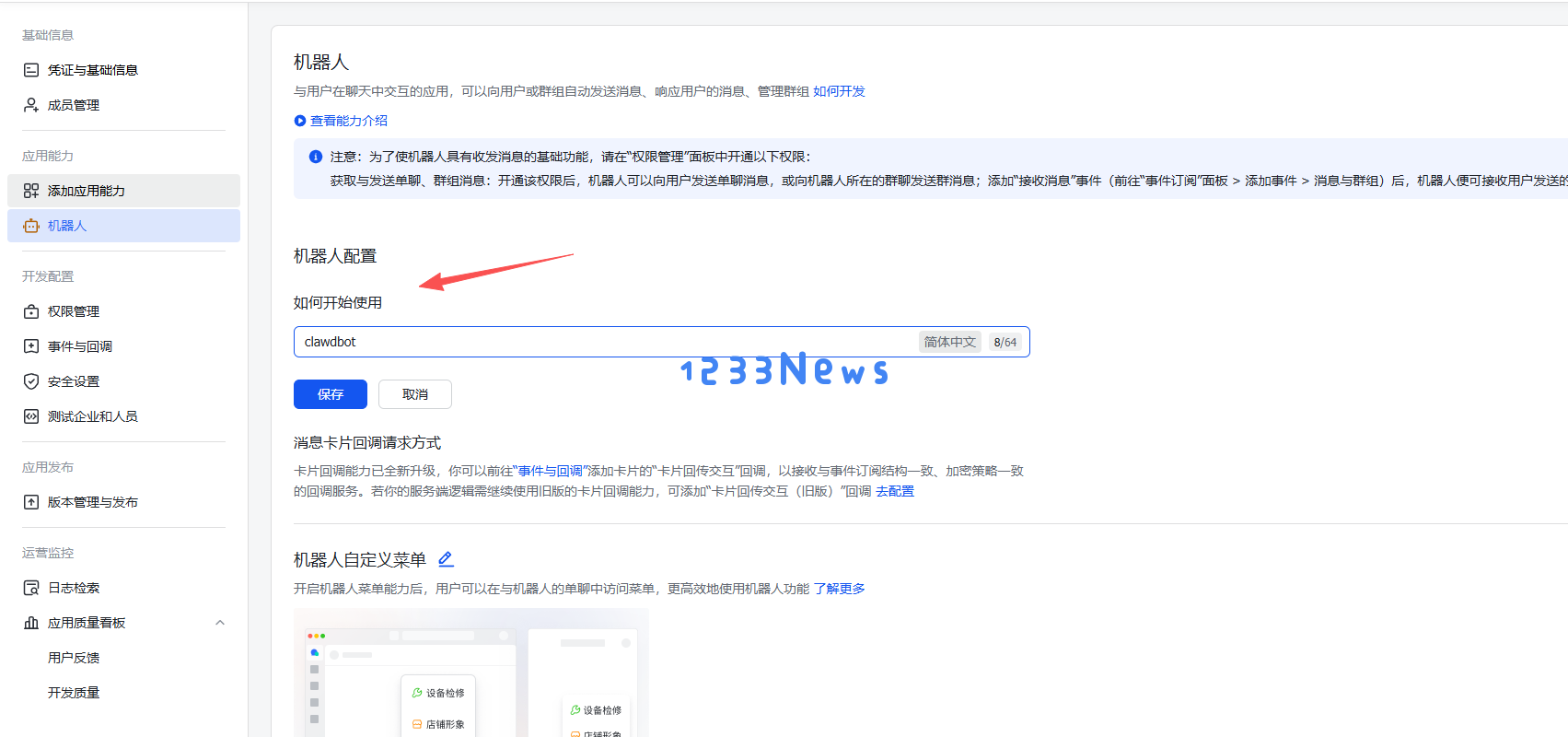Click the 日志检索 search icon
This screenshot has width=1568, height=737.
pos(31,588)
